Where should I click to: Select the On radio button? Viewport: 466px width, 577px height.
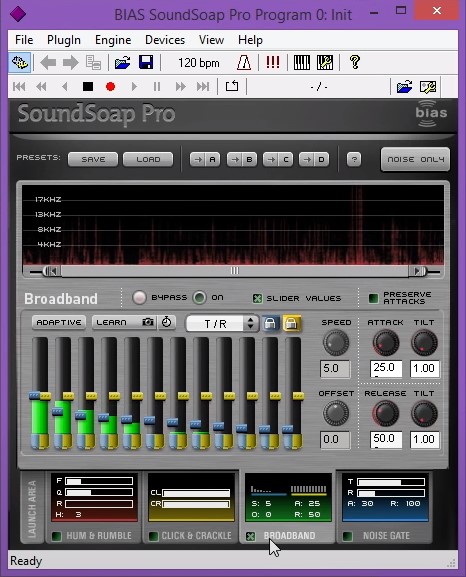click(x=200, y=298)
